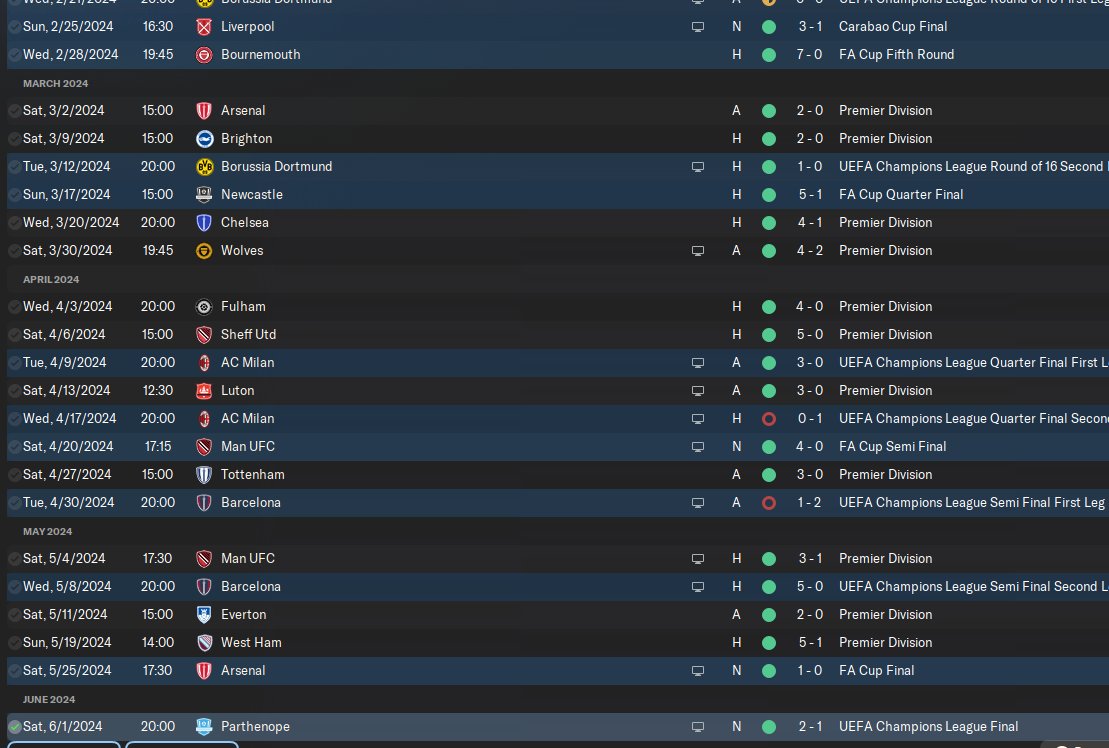
Task: Toggle the checkmark beside Sat, 3/2/2024 Arsenal fixture
Action: (x=14, y=111)
